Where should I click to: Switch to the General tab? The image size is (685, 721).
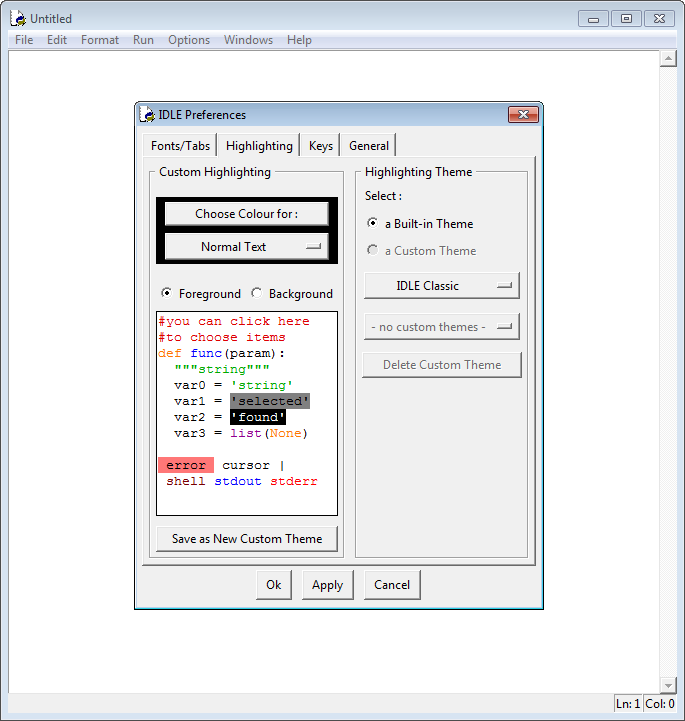tap(369, 146)
